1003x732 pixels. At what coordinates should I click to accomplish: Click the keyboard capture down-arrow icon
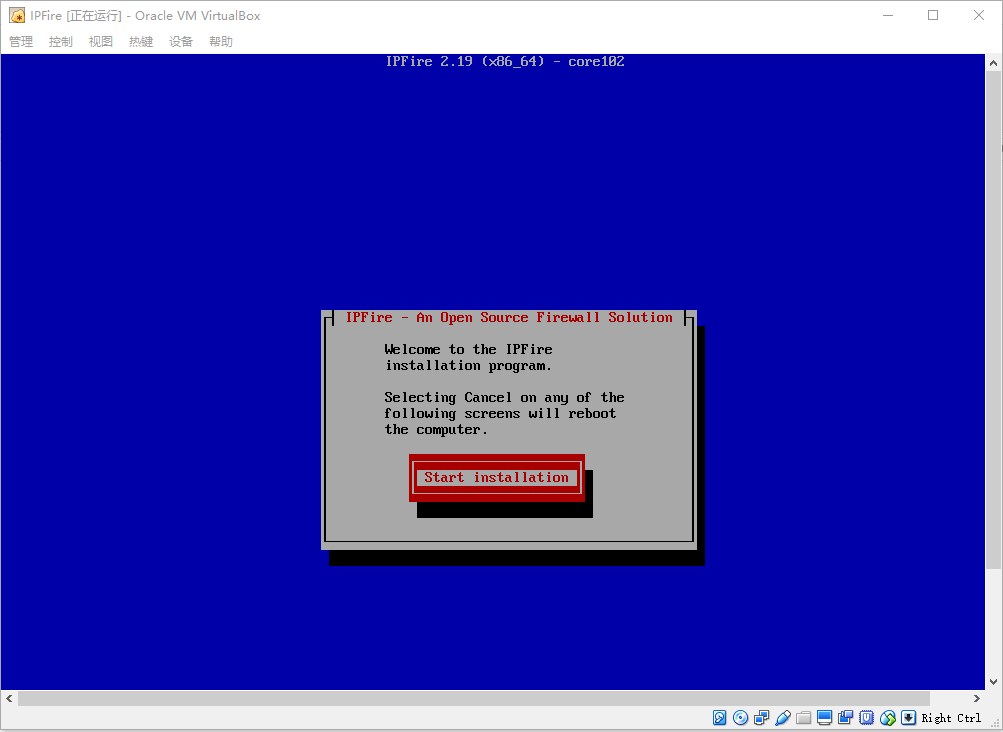(908, 717)
